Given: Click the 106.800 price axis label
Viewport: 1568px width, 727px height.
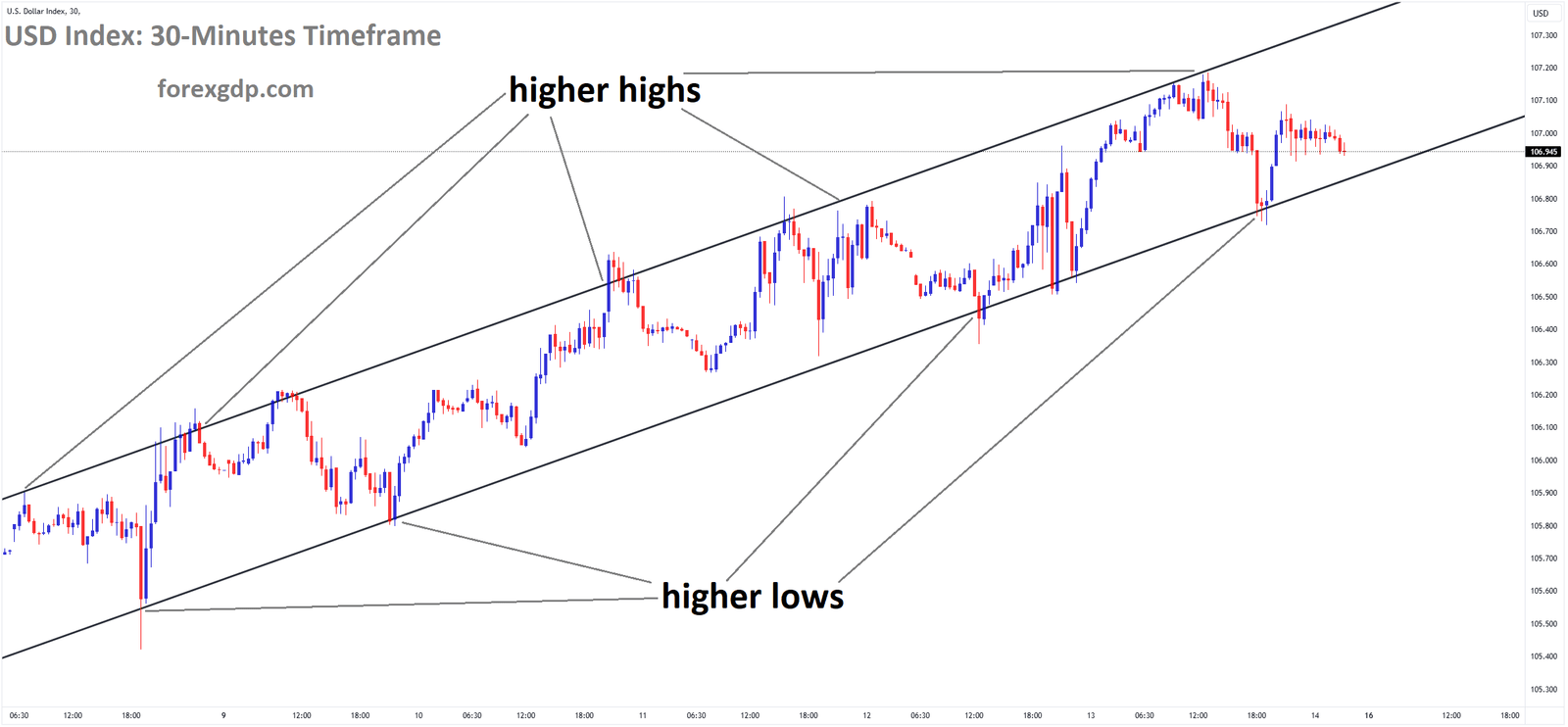Looking at the screenshot, I should 1543,199.
